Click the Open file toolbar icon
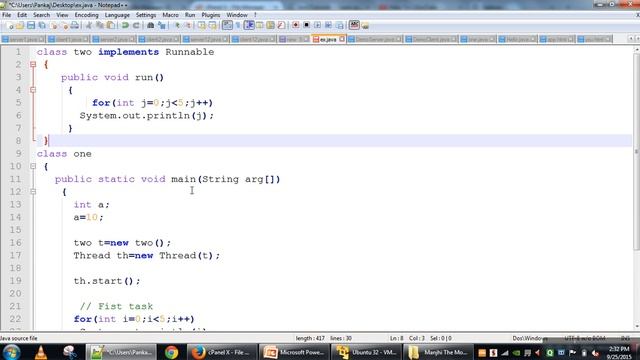Image resolution: width=640 pixels, height=360 pixels. pos(20,25)
